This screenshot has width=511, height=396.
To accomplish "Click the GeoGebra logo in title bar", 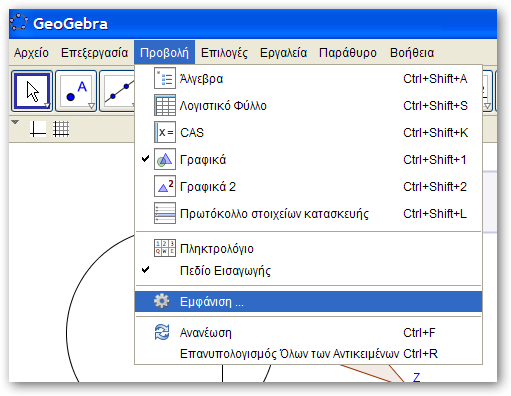I will coord(19,22).
